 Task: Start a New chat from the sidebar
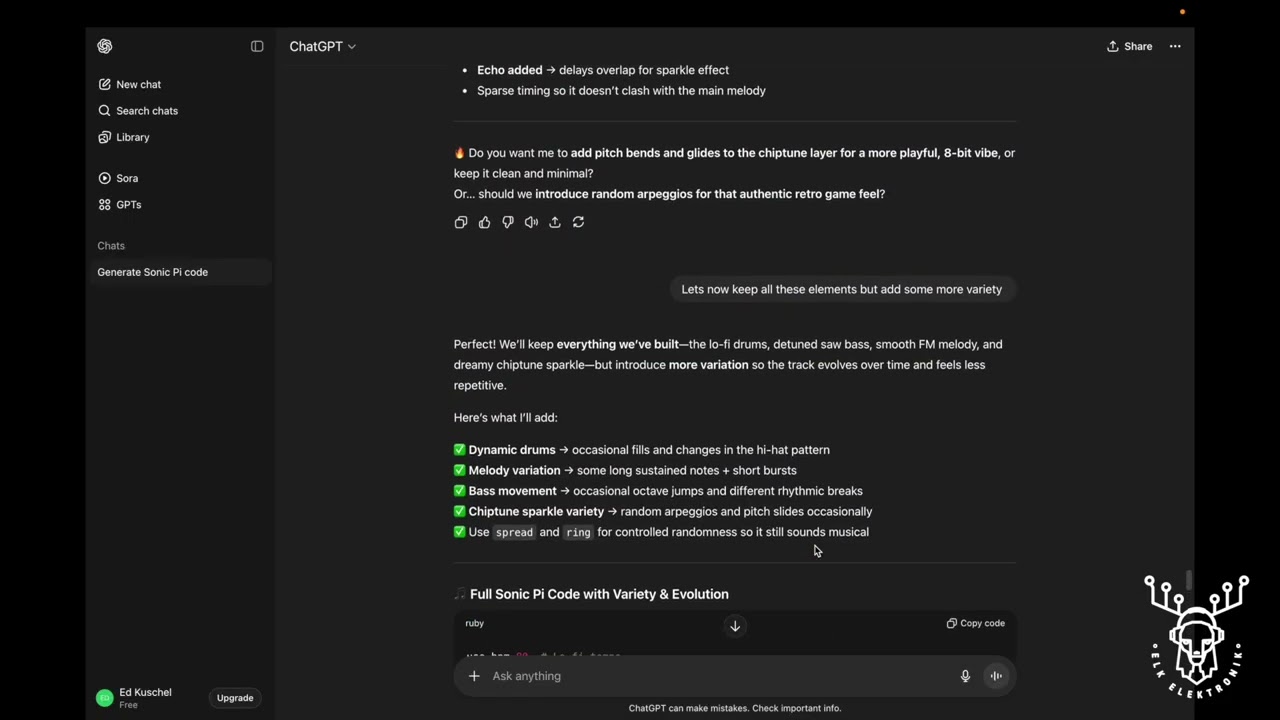(x=138, y=84)
